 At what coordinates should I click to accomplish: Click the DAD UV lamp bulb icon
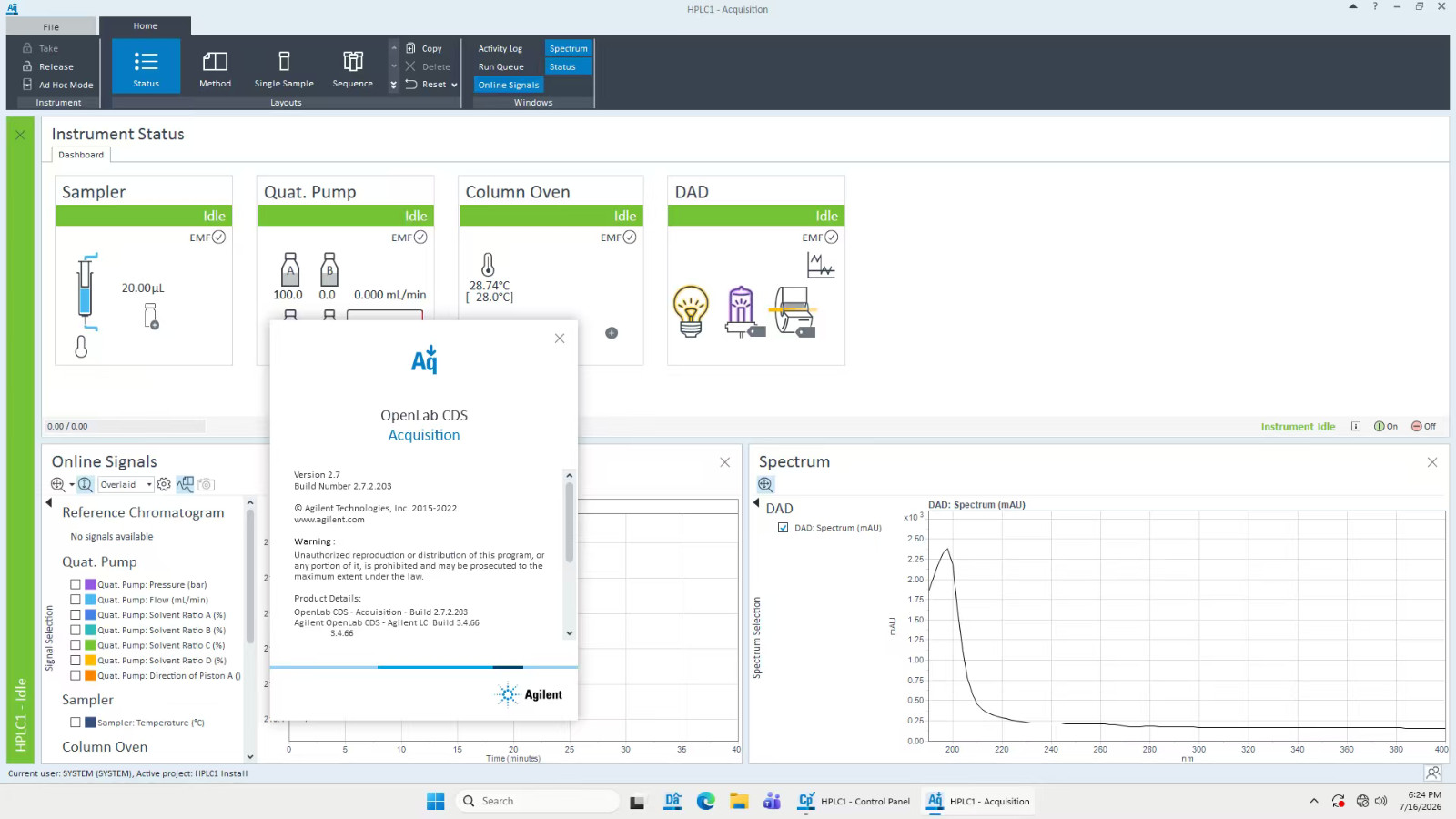point(691,311)
